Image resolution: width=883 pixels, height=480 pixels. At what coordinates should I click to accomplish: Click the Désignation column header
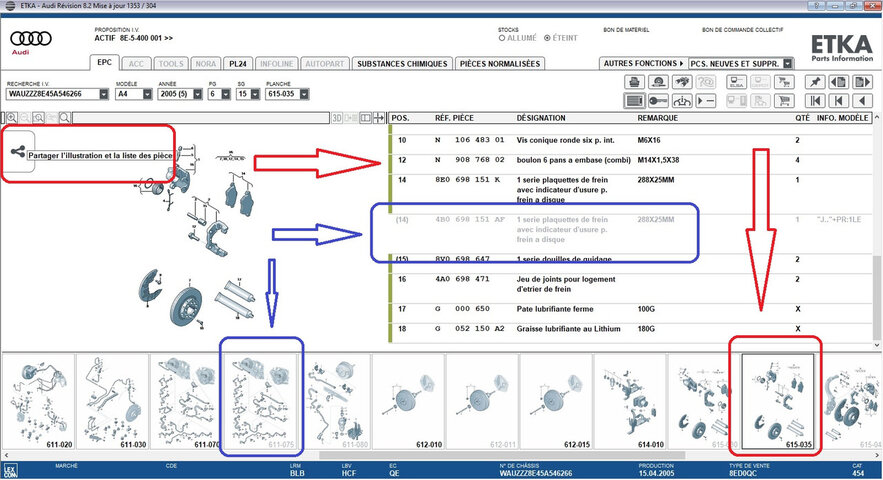pos(541,118)
